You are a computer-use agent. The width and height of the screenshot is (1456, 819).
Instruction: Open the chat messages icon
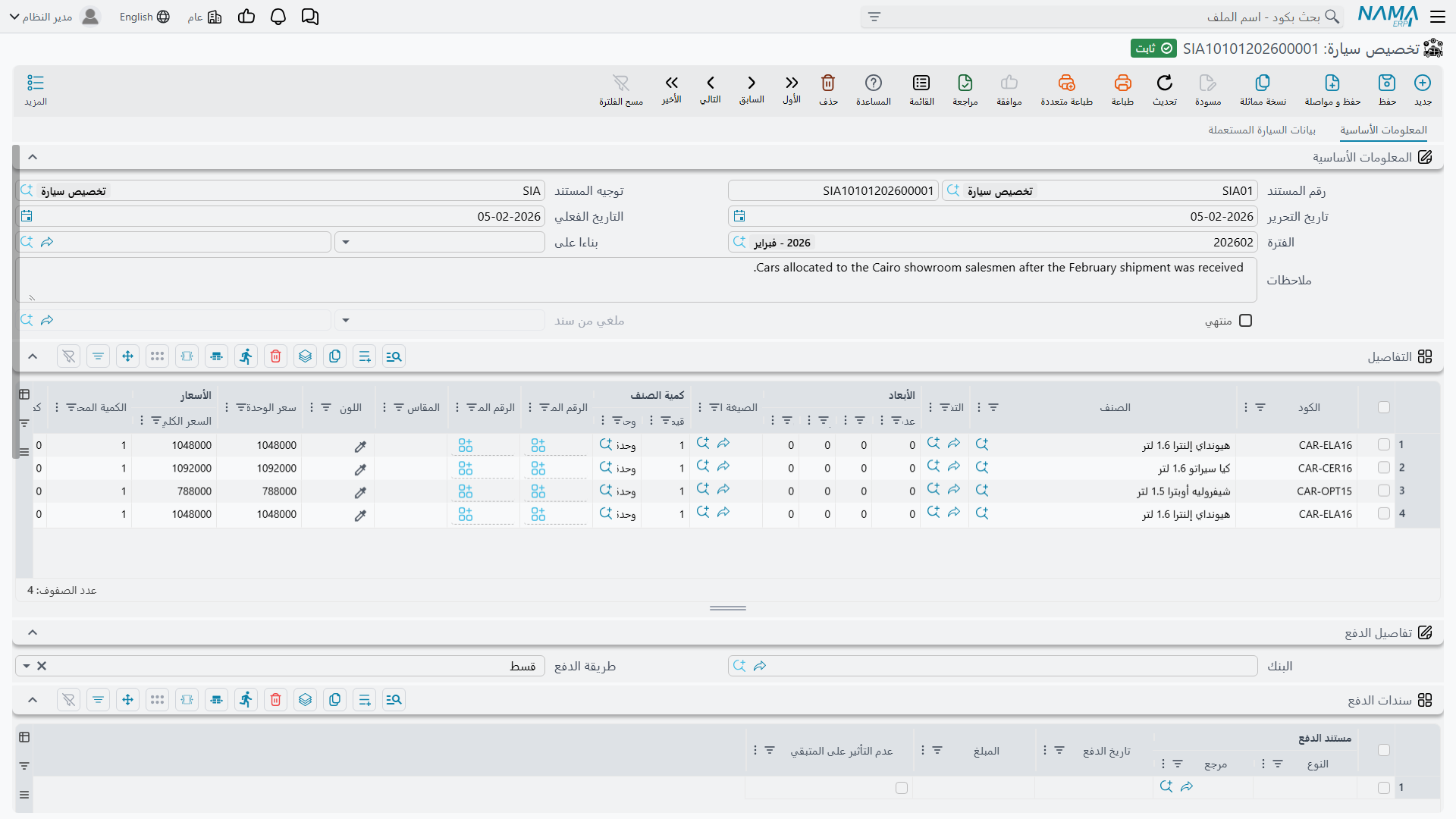(310, 17)
